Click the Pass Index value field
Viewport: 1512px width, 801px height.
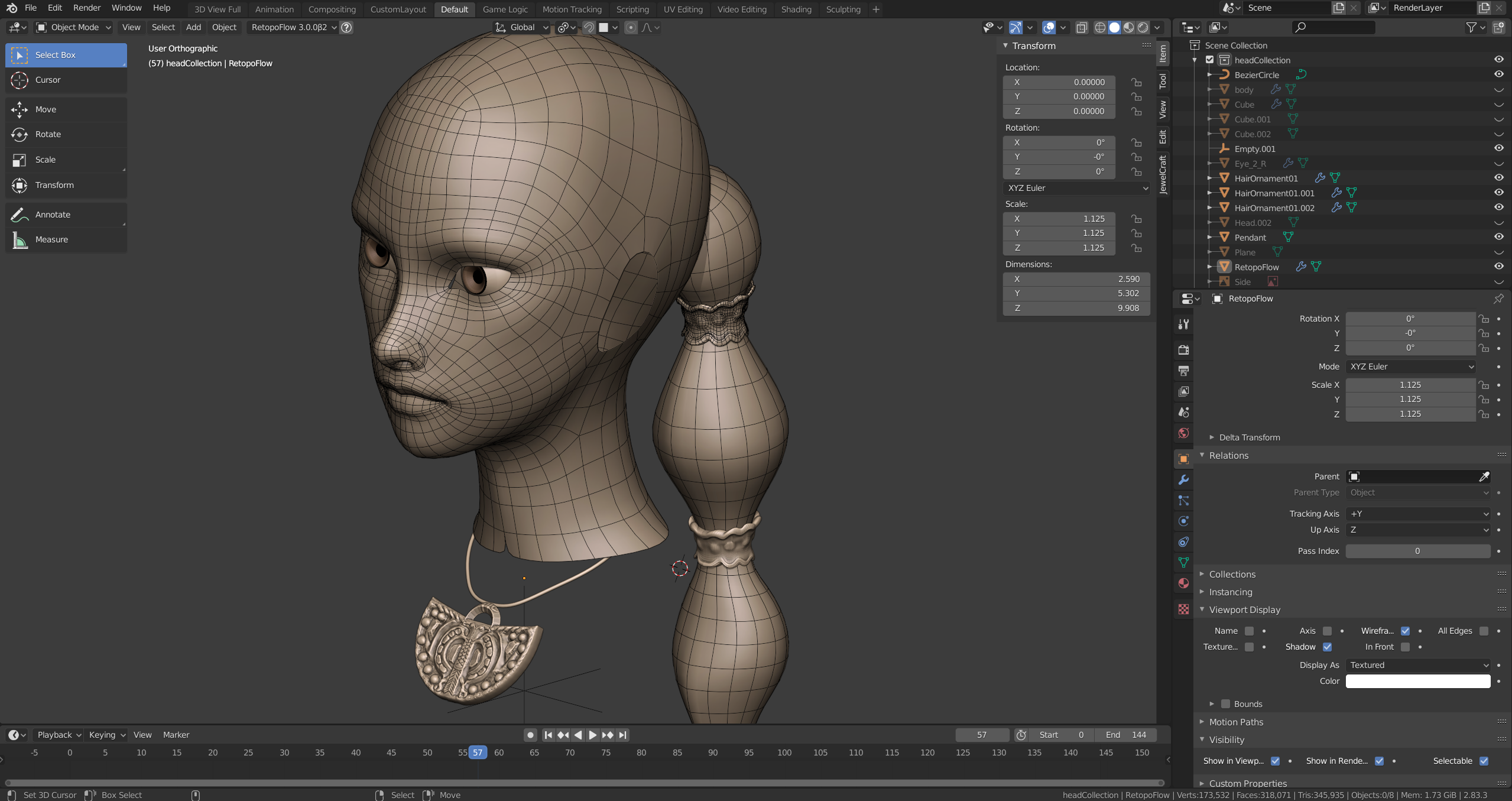1418,551
